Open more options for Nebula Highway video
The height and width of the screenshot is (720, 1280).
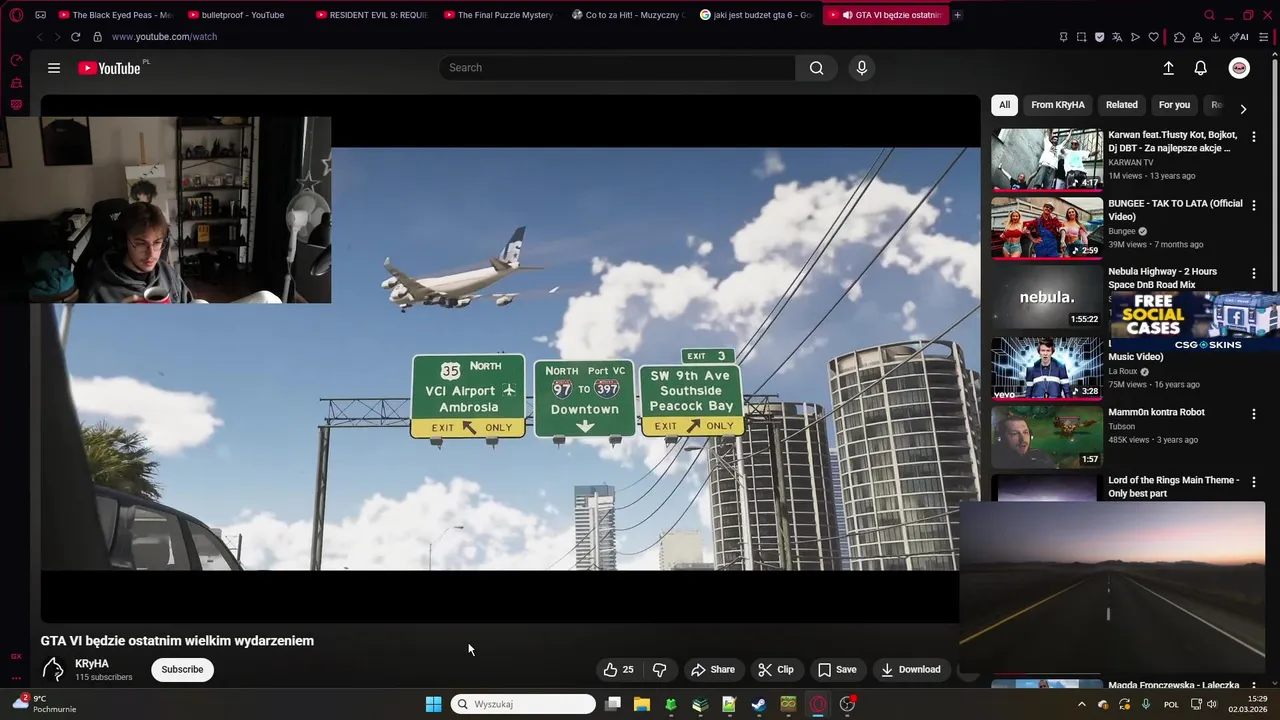point(1254,273)
